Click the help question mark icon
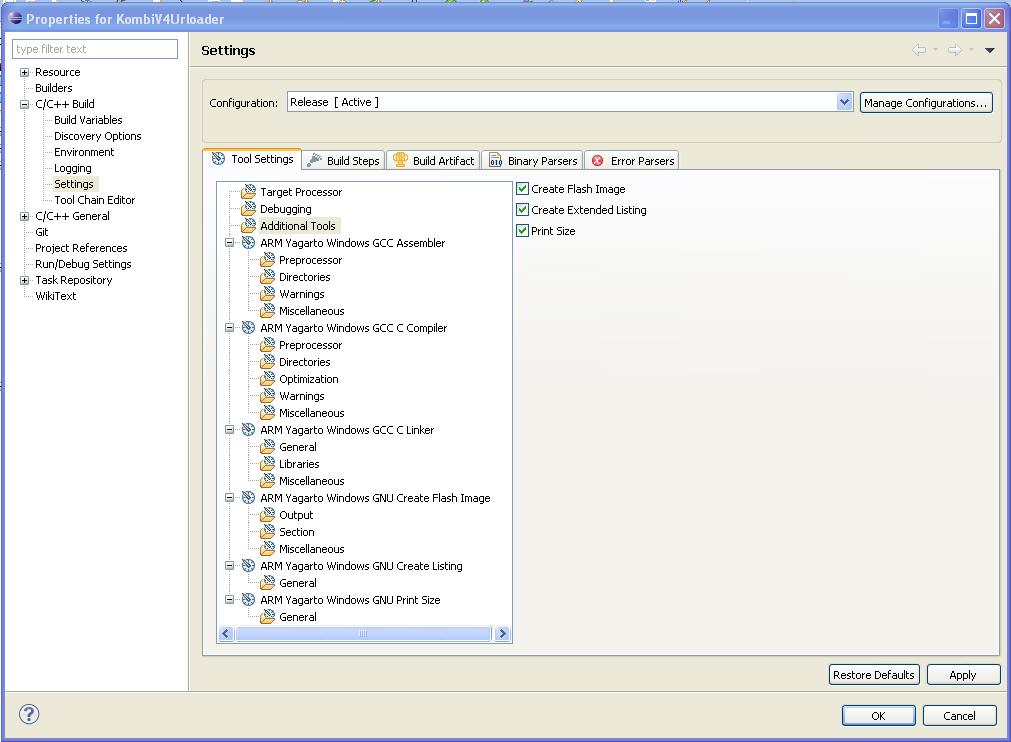This screenshot has height=742, width=1011. (30, 714)
